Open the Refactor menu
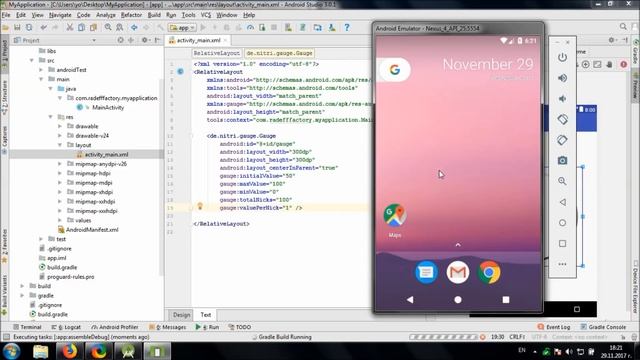Screen dimensions: 640x360 tap(131, 15)
